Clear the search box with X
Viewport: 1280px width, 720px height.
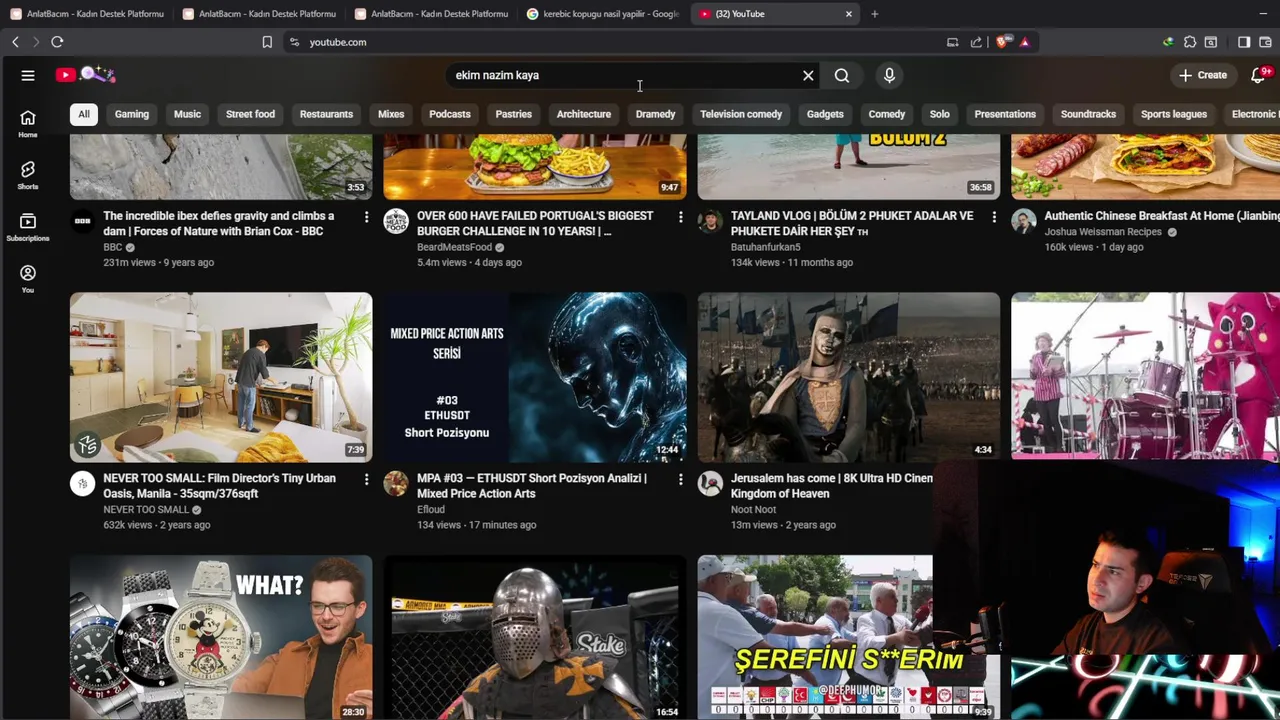808,75
